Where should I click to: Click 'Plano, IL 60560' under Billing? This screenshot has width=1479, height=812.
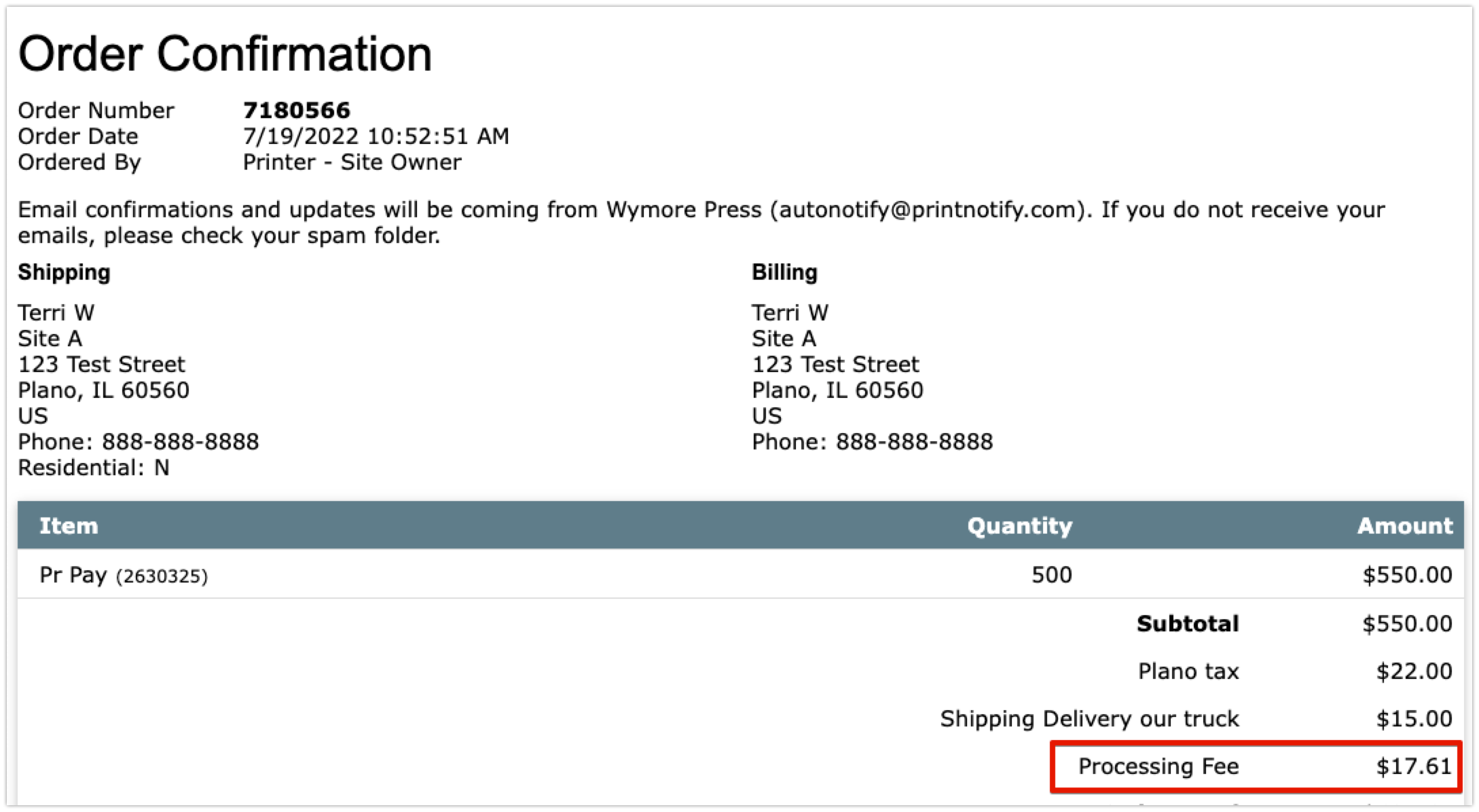(x=837, y=390)
